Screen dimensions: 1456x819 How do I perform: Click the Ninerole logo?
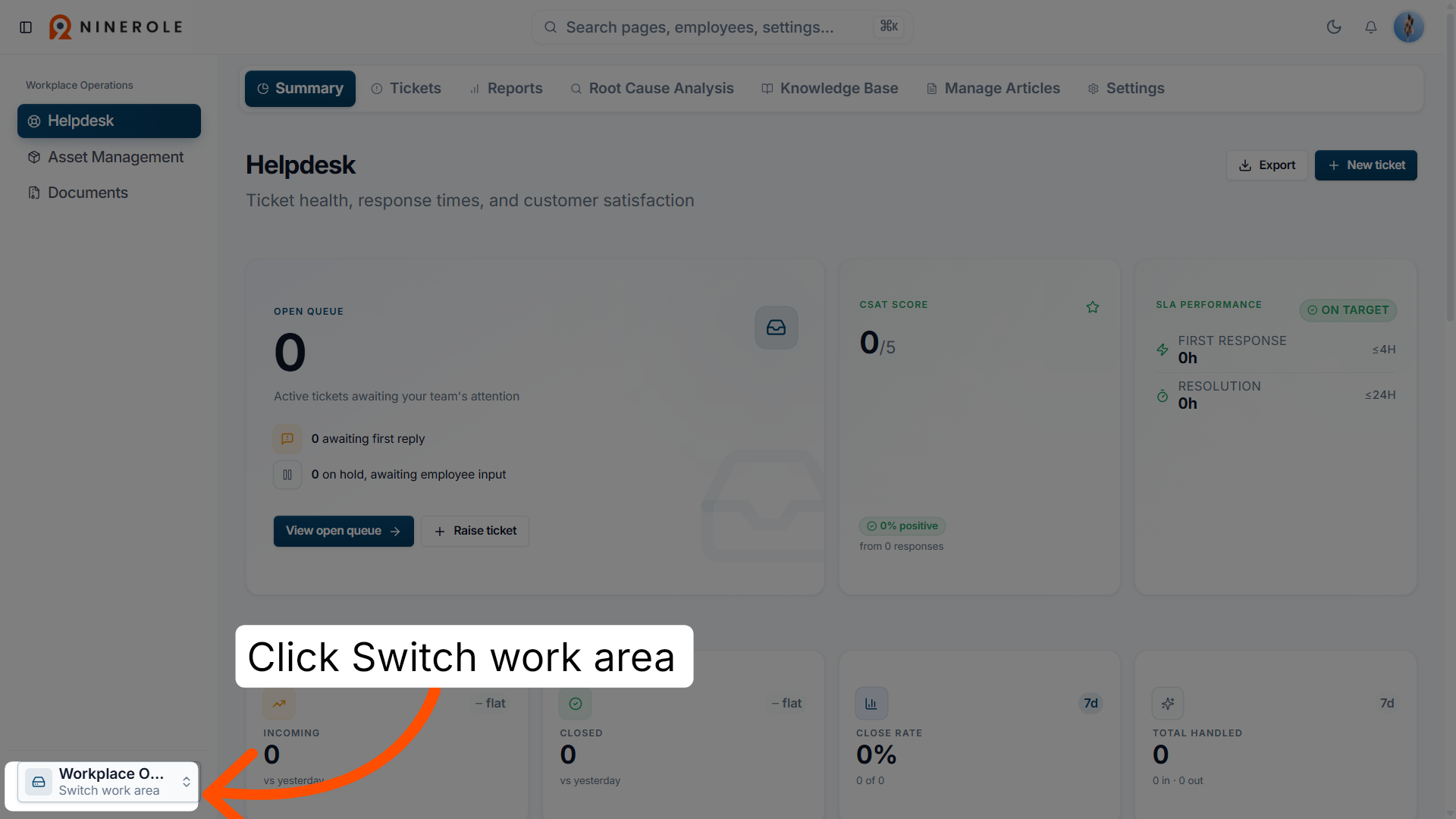point(116,27)
